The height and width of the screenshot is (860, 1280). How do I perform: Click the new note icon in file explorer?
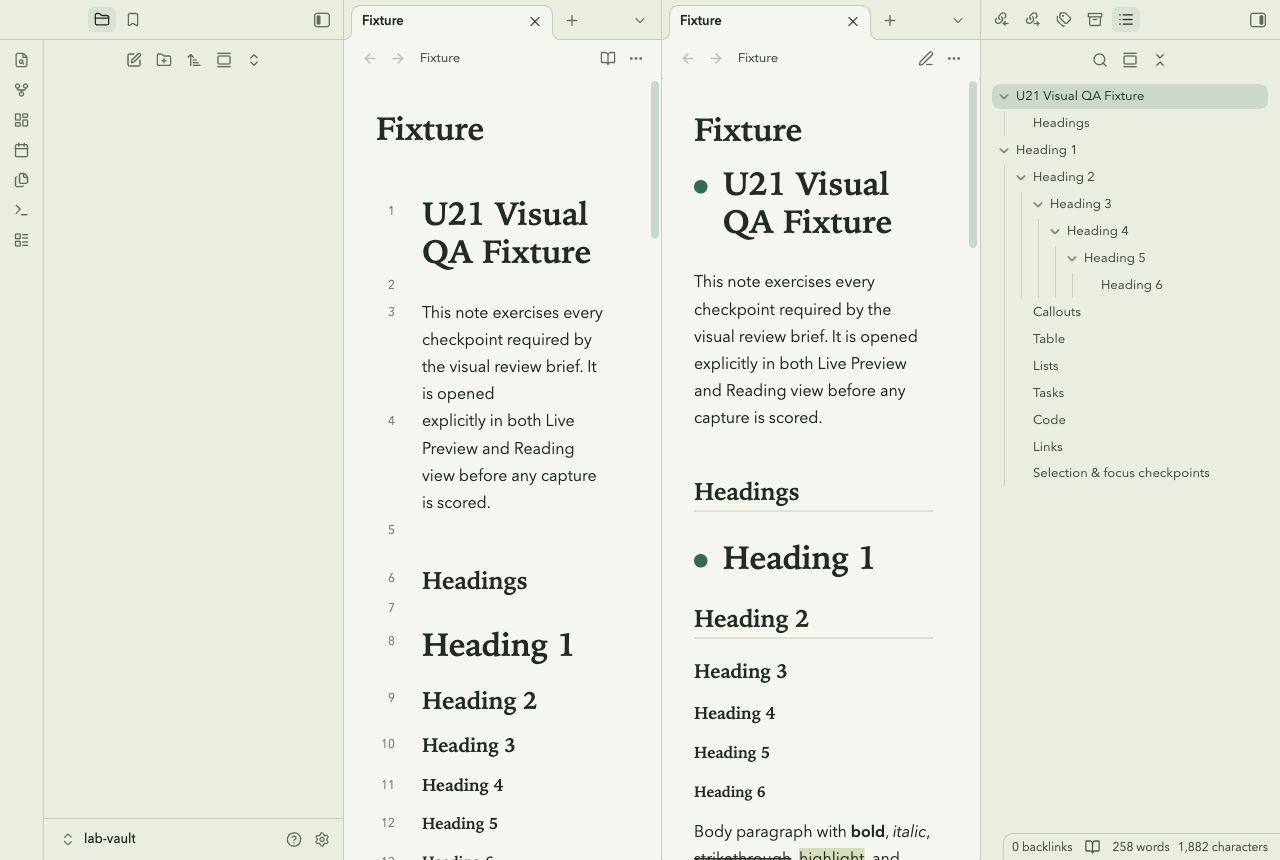(x=134, y=60)
